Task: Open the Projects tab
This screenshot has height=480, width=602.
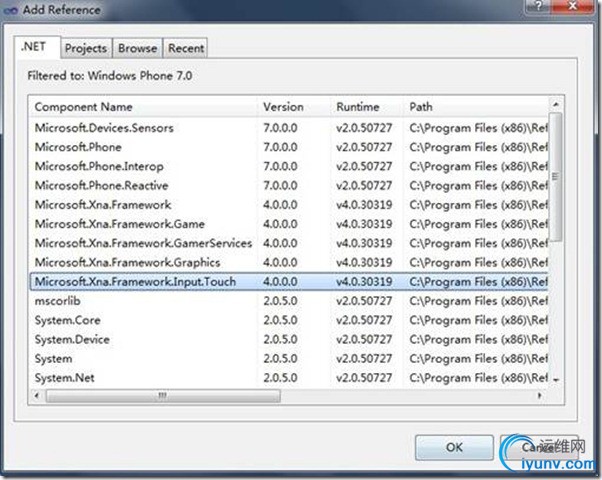Action: [86, 48]
